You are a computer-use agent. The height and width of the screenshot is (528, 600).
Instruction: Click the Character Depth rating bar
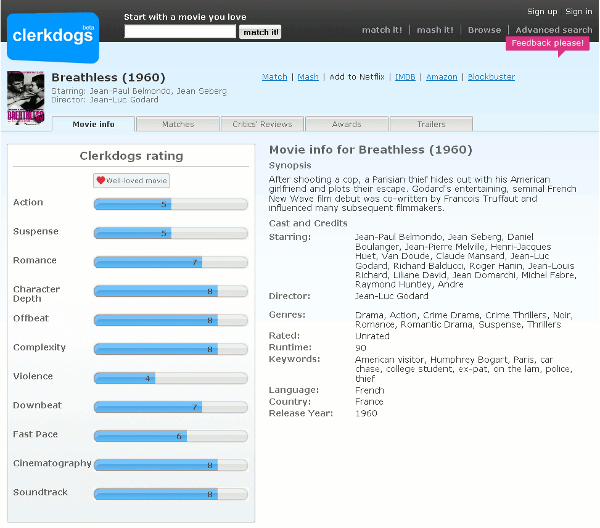click(x=171, y=292)
